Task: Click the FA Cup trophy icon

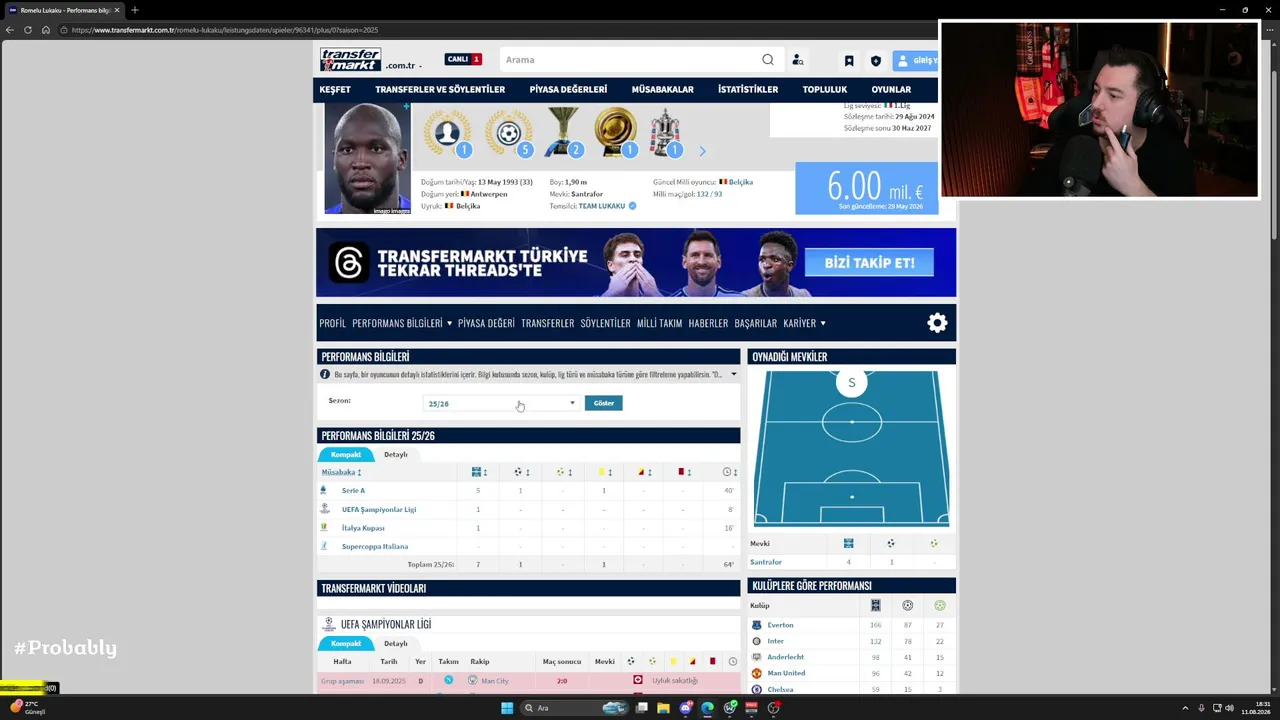Action: point(665,132)
